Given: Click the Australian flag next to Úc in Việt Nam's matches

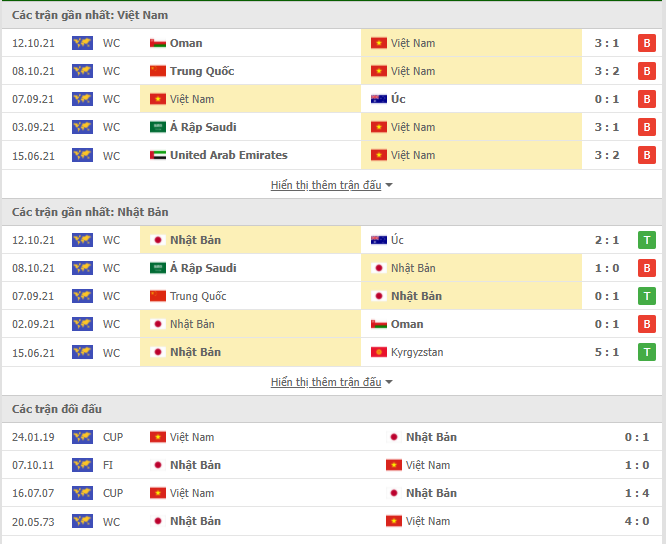Looking at the screenshot, I should pos(379,99).
